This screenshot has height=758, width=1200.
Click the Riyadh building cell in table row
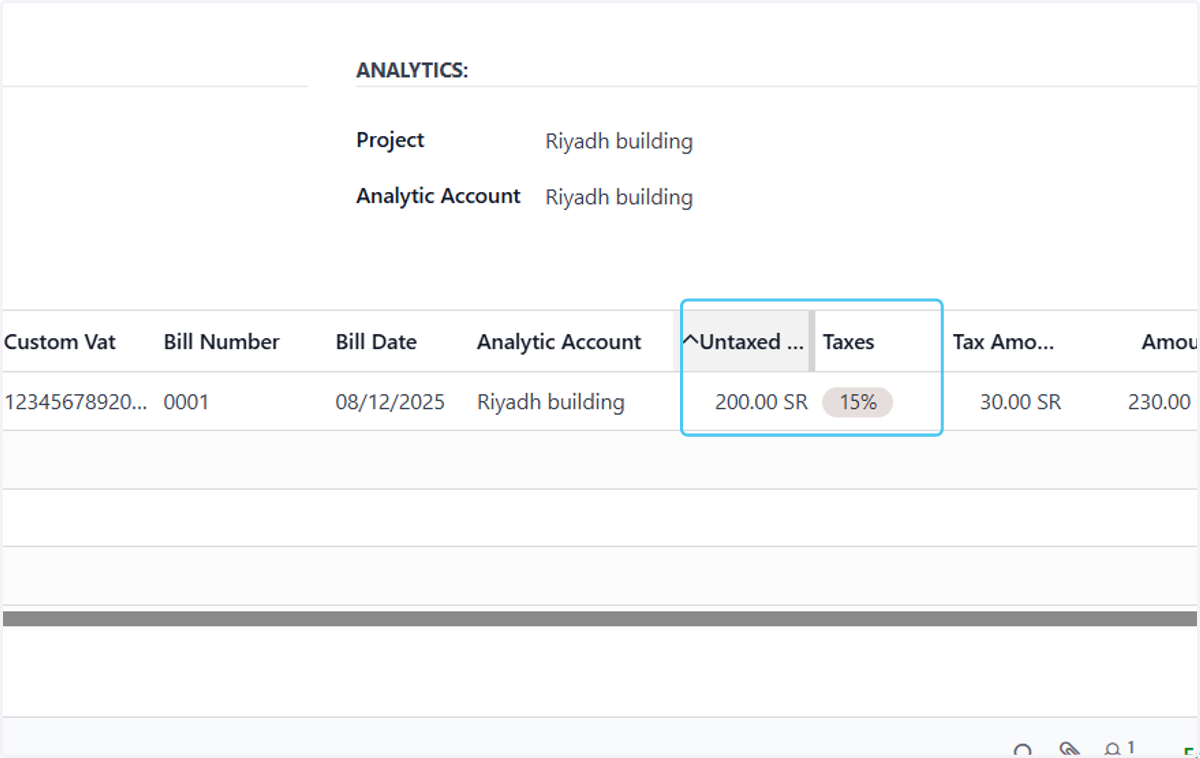pos(551,402)
